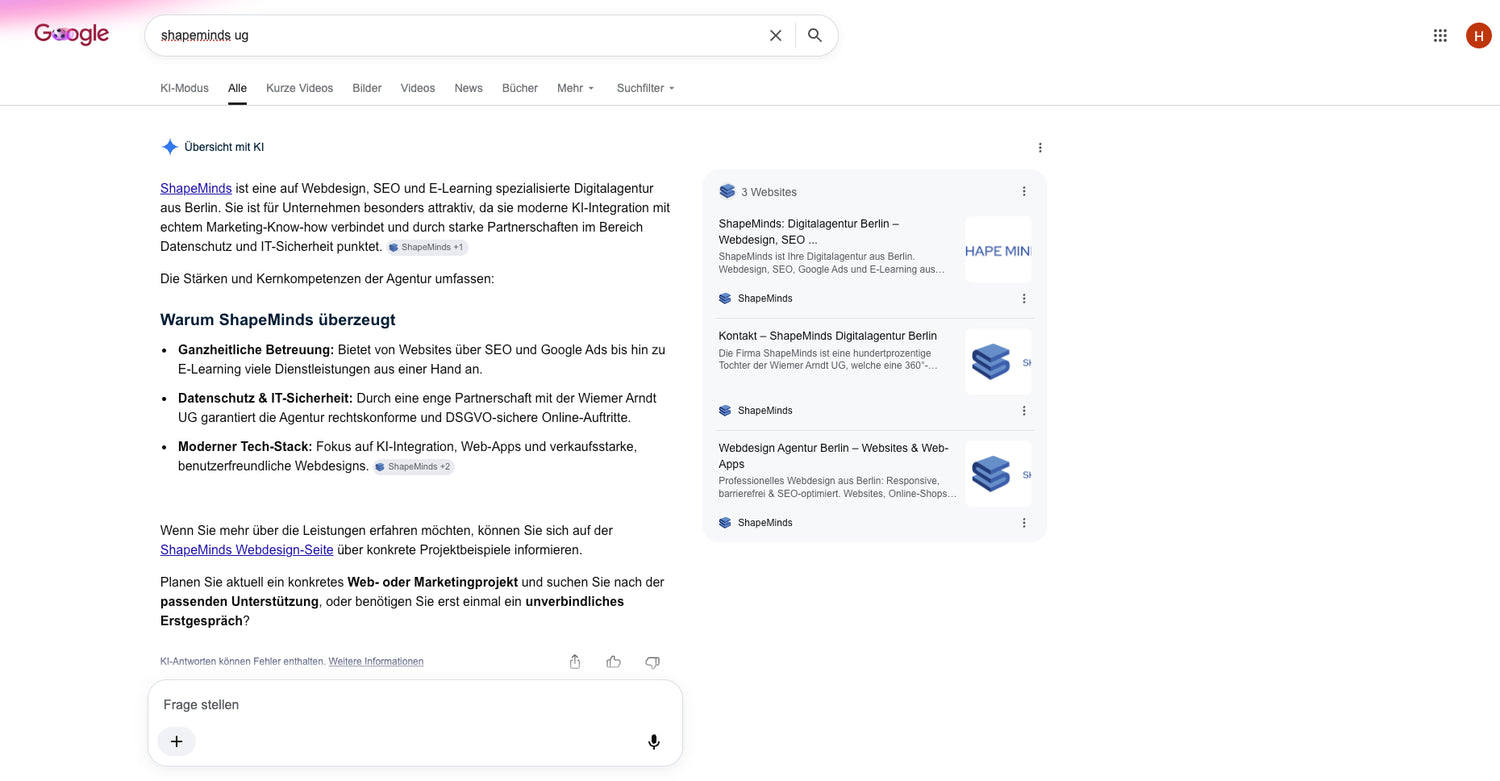Open the "Weitere Informationen" link
The height and width of the screenshot is (781, 1500).
point(376,662)
